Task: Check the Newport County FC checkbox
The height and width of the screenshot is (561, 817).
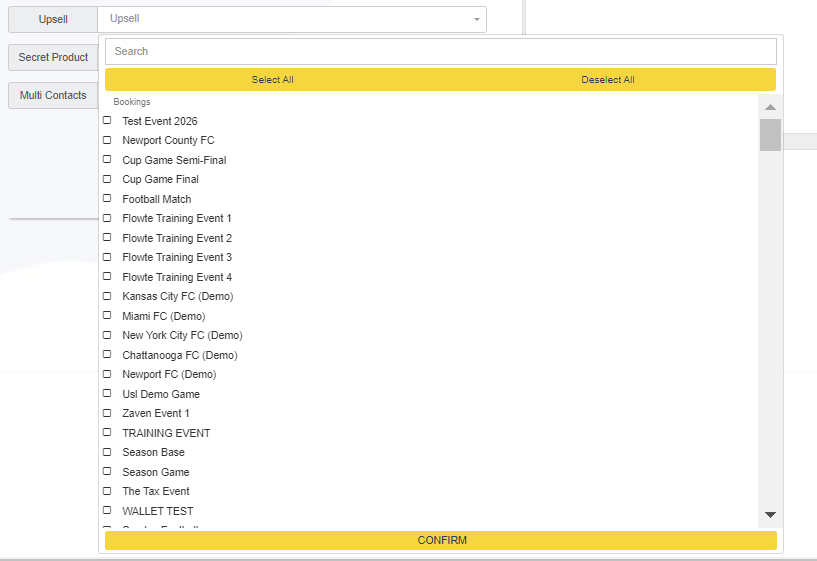Action: 107,140
